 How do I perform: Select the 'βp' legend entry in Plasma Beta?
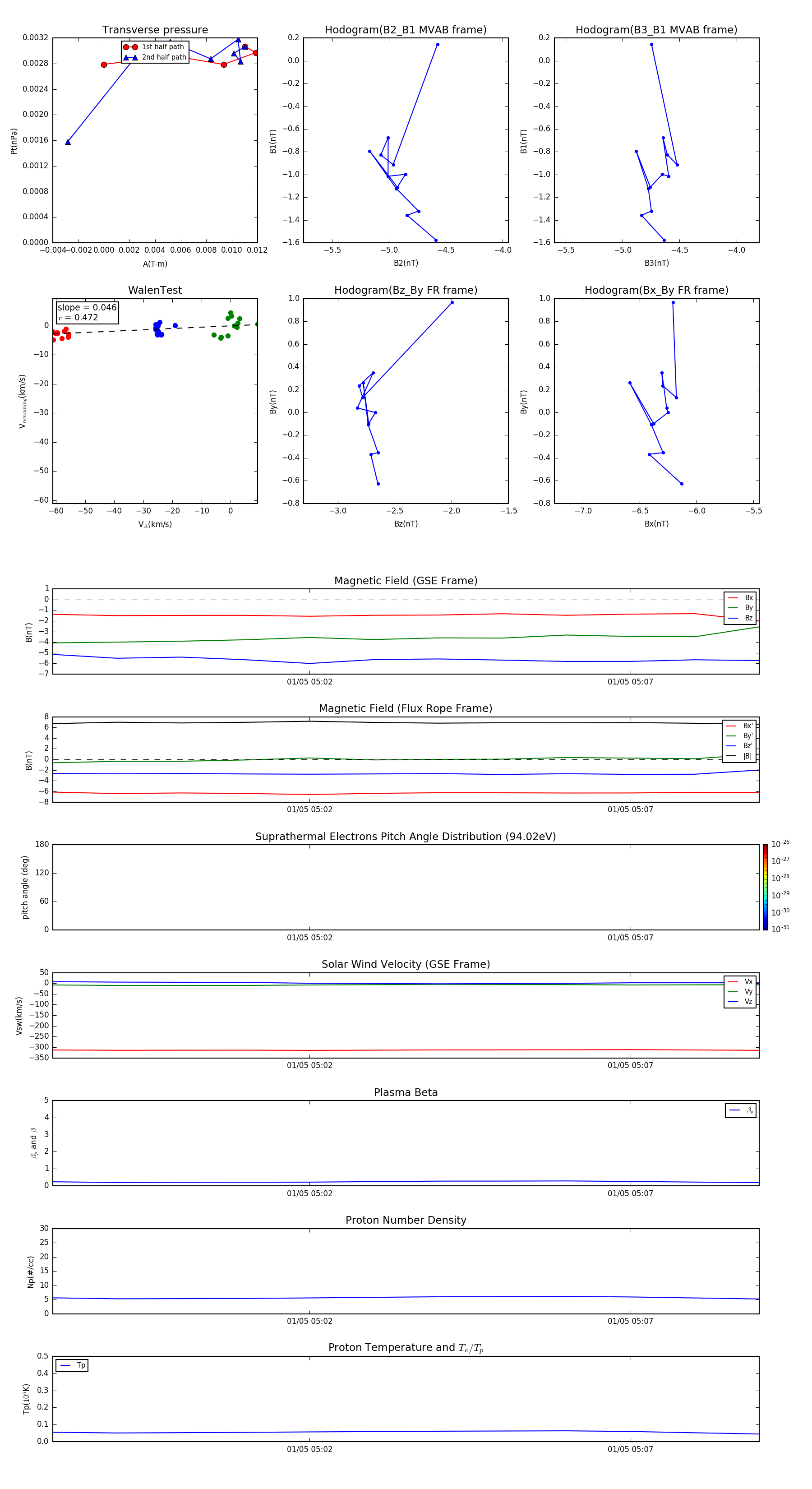tap(741, 1110)
